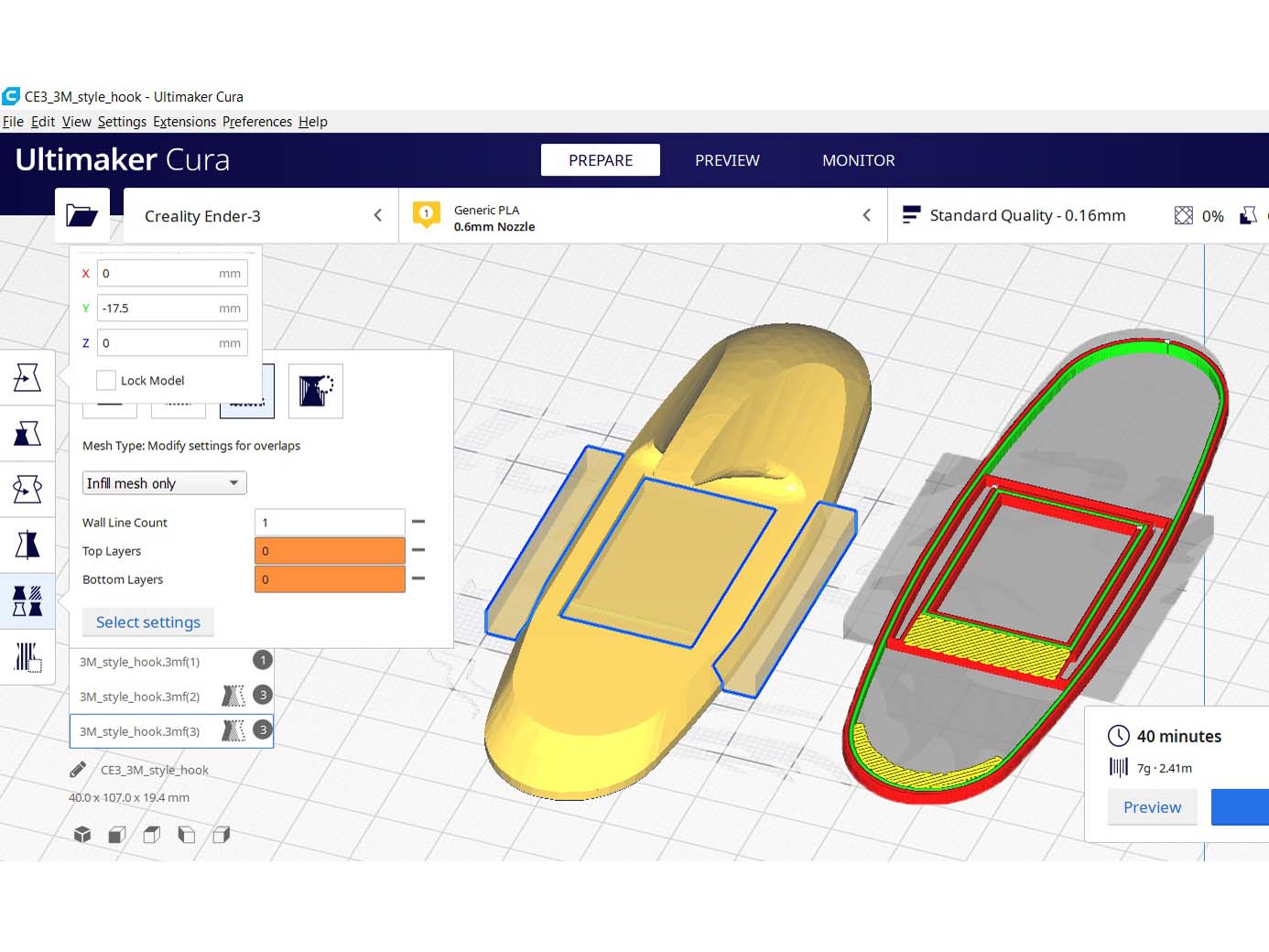Image resolution: width=1269 pixels, height=952 pixels.
Task: Switch to the PREVIEW stage
Action: point(727,160)
